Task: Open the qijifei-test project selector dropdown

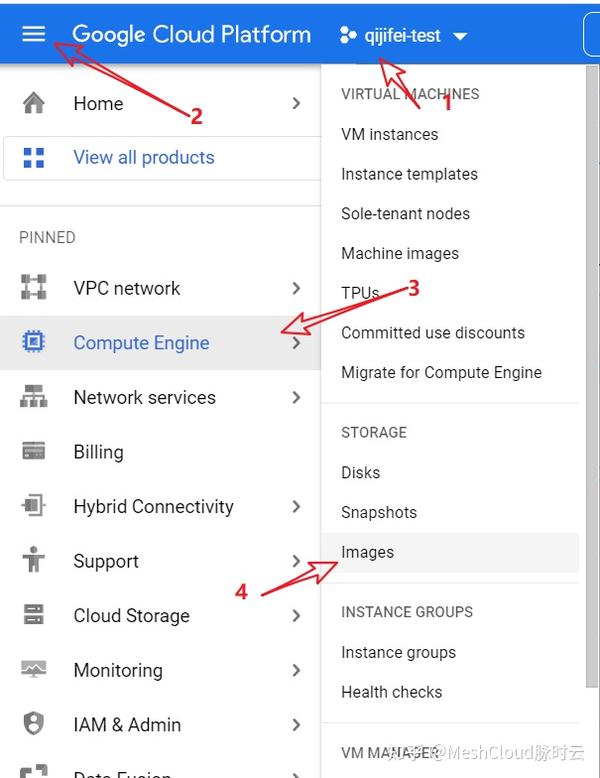Action: [404, 36]
